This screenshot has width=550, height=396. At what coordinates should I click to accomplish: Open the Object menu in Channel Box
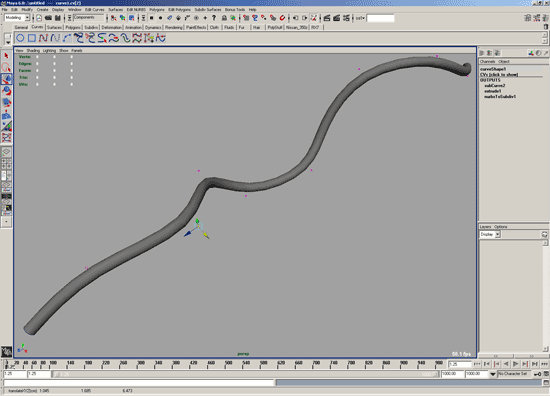(504, 61)
